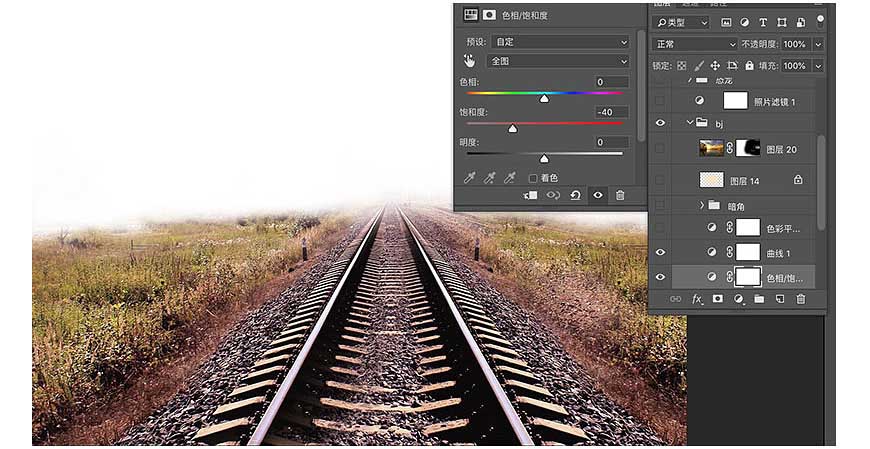The height and width of the screenshot is (449, 870).
Task: Click the lock position move icon
Action: tap(715, 65)
